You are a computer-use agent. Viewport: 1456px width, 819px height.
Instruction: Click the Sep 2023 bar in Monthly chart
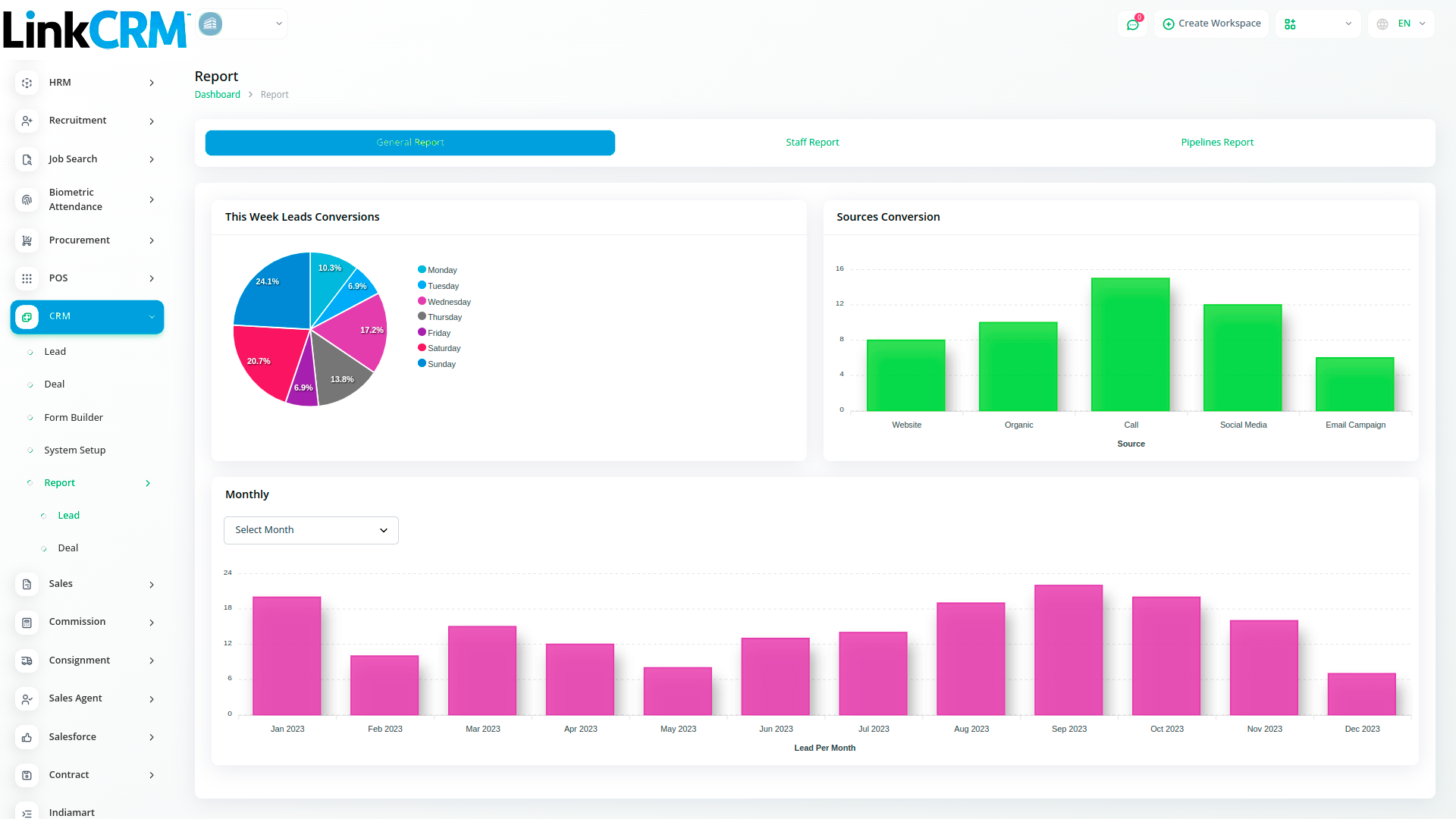(1068, 650)
